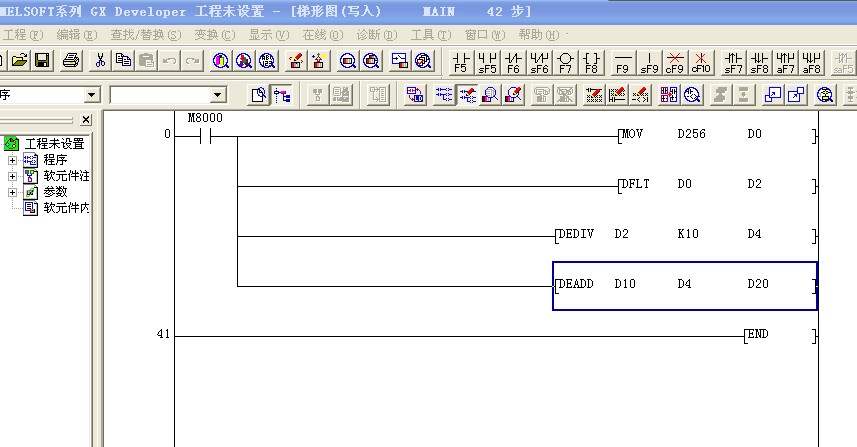Image resolution: width=857 pixels, height=447 pixels.
Task: Toggle the ladder write mode button
Action: (466, 95)
